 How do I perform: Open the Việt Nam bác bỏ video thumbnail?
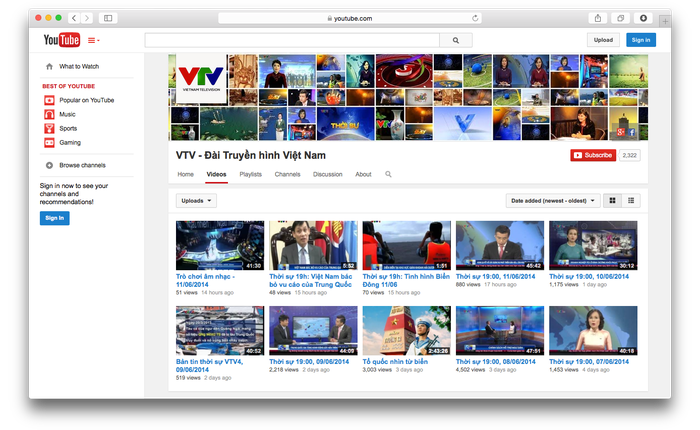pyautogui.click(x=313, y=245)
